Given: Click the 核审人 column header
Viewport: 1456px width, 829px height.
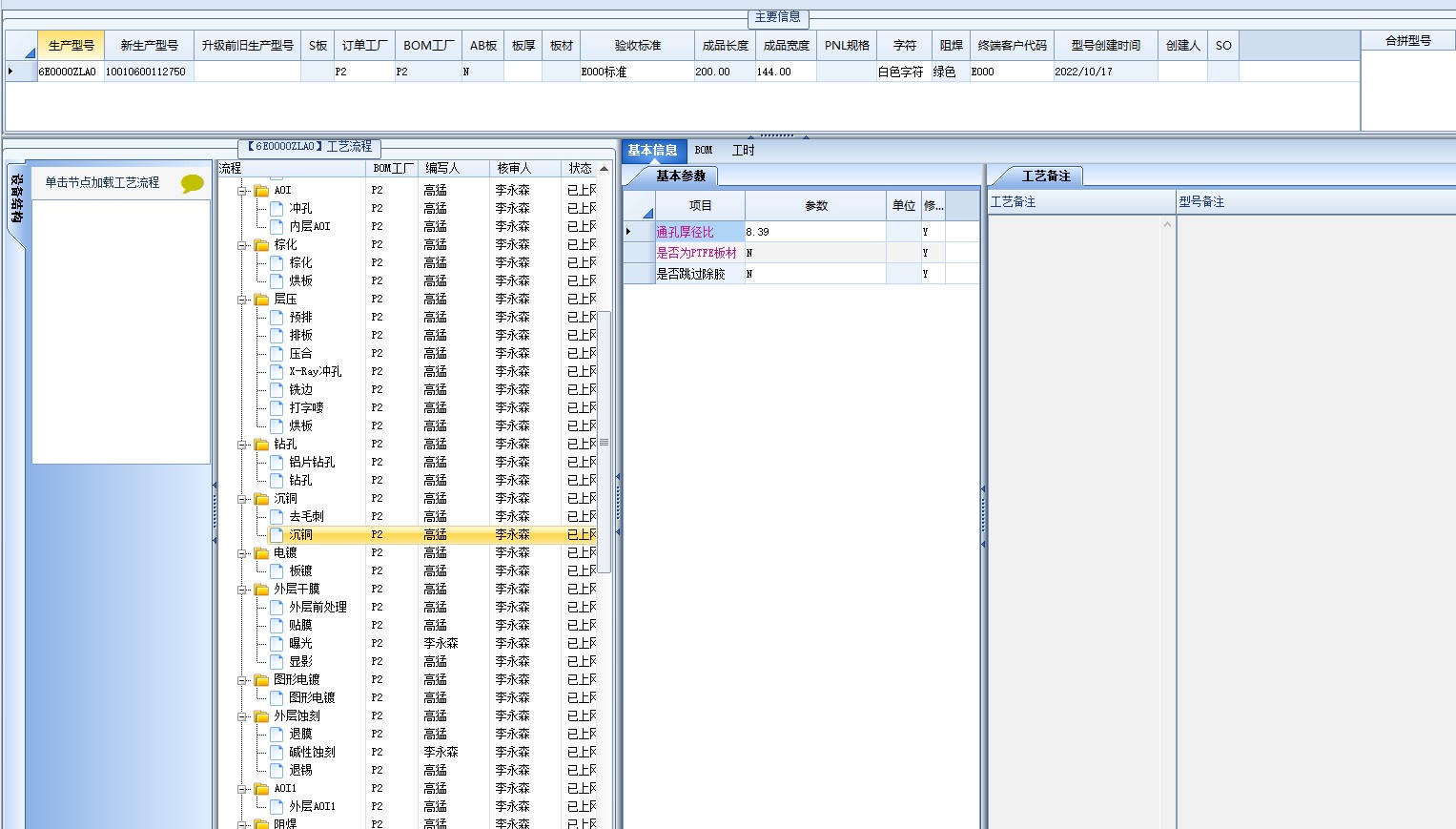Looking at the screenshot, I should (526, 168).
